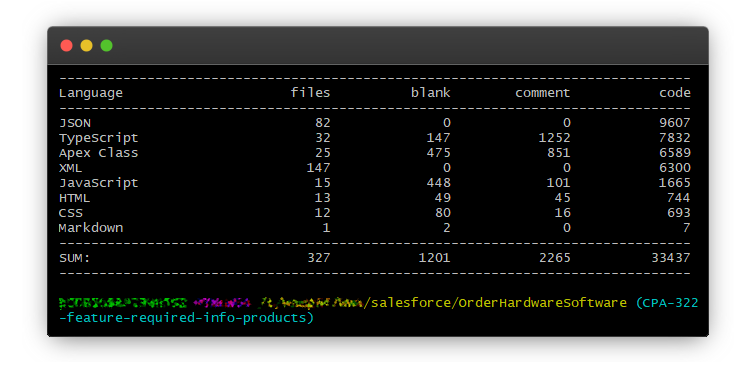Click CSS files count 12

click(323, 212)
